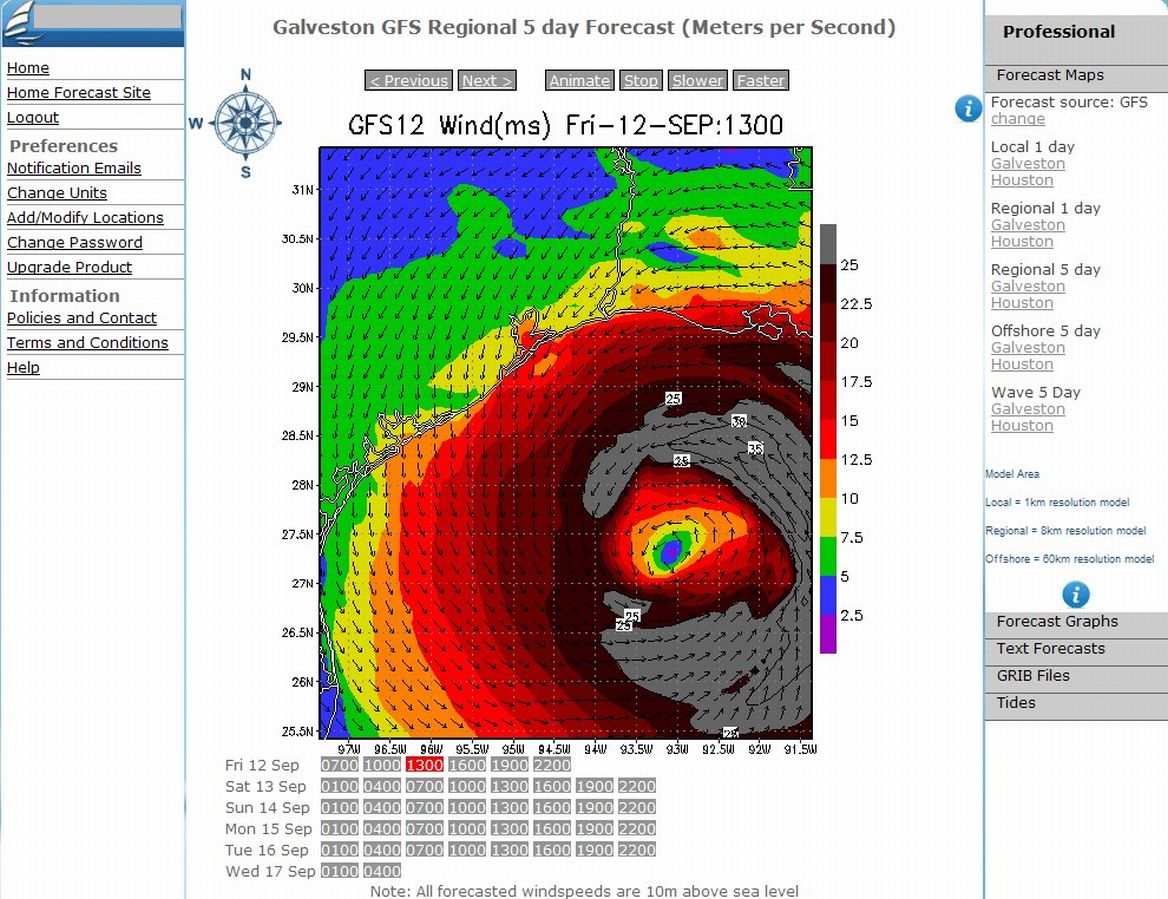Screen dimensions: 1168x899
Task: Start the Animate playback
Action: click(580, 80)
